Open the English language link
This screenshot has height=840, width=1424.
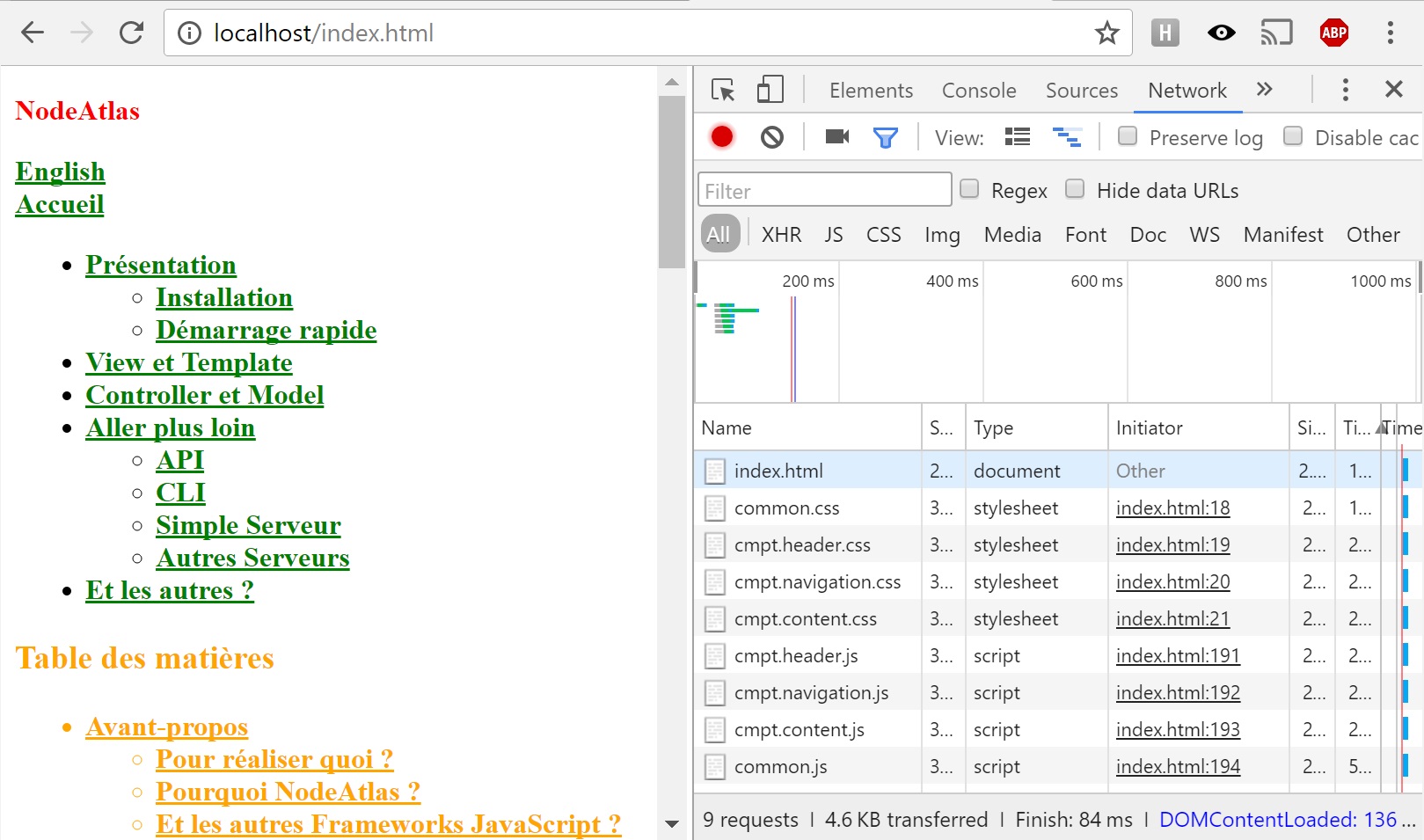click(x=60, y=172)
